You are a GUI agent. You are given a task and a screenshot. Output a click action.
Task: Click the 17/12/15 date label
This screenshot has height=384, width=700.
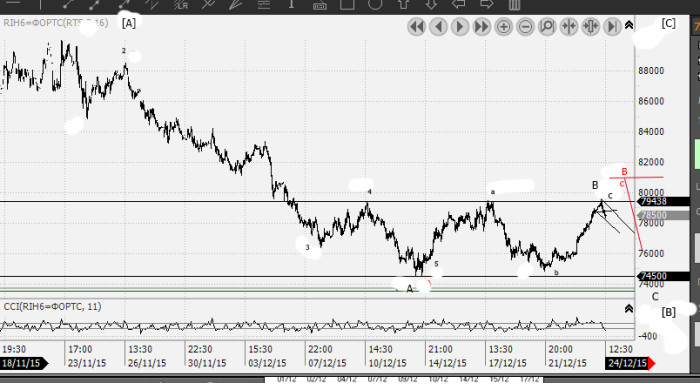(507, 363)
